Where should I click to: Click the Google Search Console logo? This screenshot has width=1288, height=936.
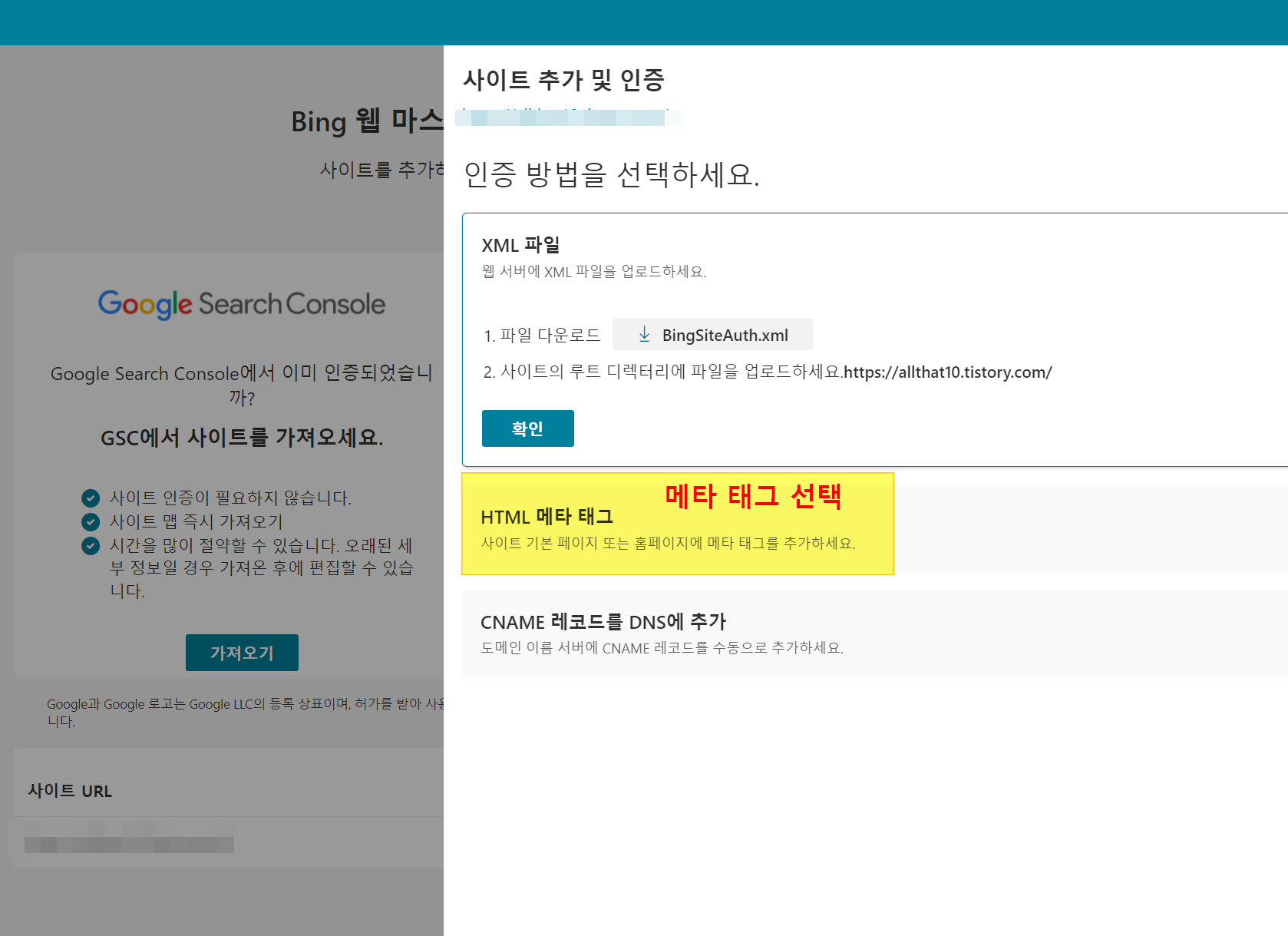coord(242,304)
